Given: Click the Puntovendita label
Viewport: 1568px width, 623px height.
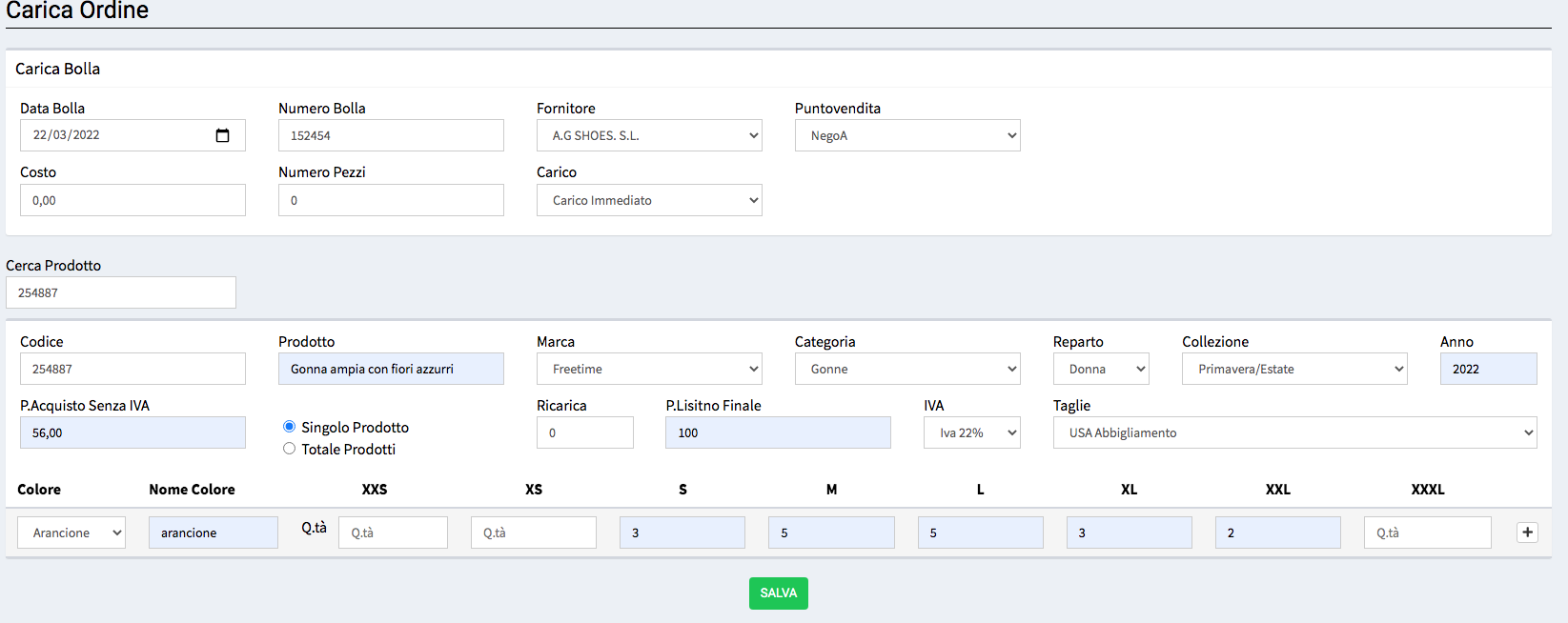Looking at the screenshot, I should click(x=838, y=109).
